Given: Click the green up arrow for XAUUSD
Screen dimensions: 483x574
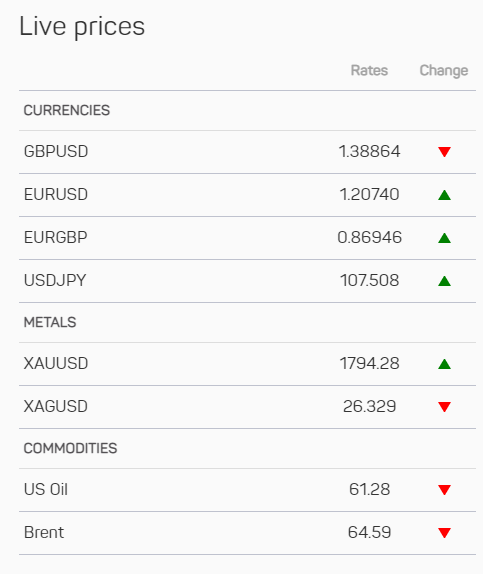Looking at the screenshot, I should [444, 364].
